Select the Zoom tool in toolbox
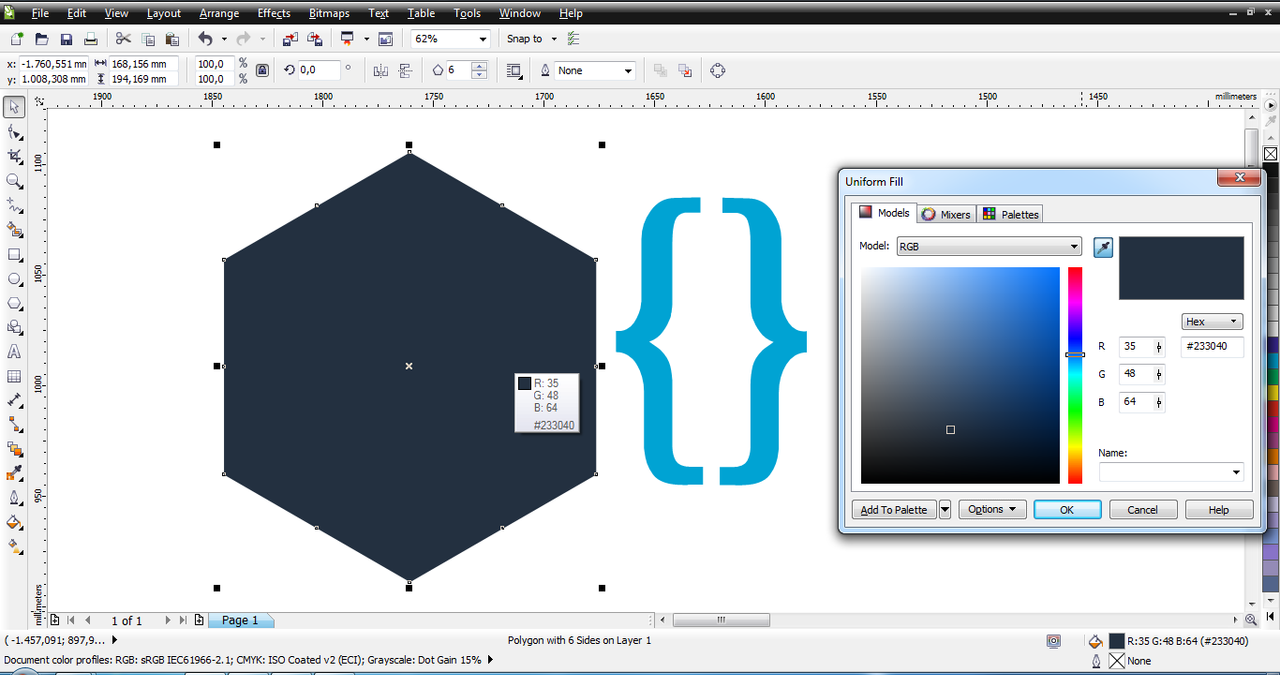 pyautogui.click(x=14, y=181)
